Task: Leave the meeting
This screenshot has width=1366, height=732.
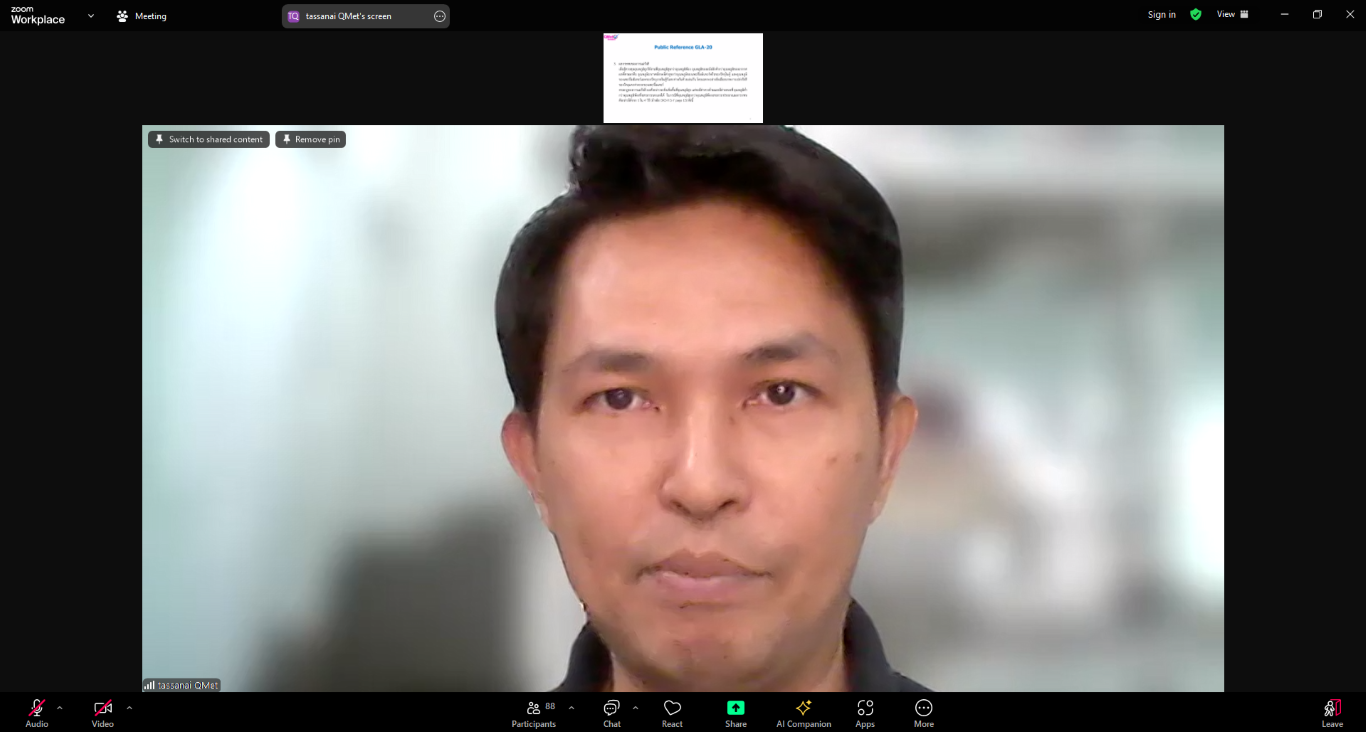Action: 1332,712
